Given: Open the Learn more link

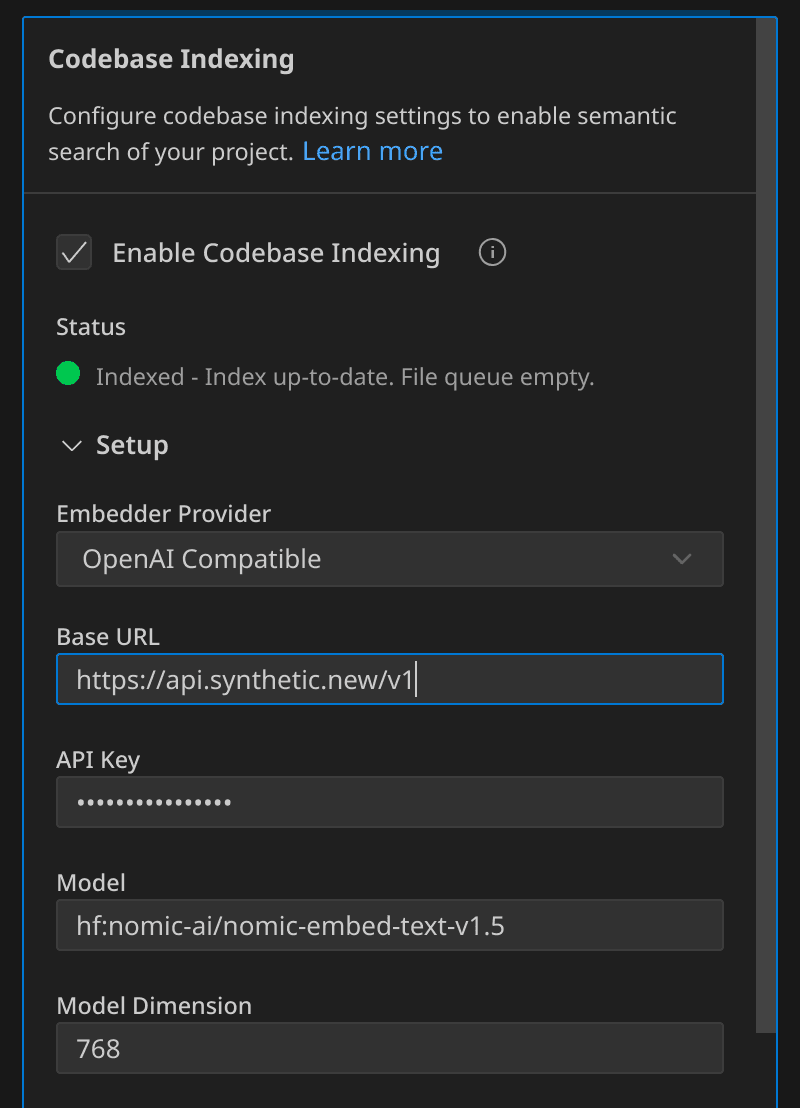Looking at the screenshot, I should tap(372, 152).
